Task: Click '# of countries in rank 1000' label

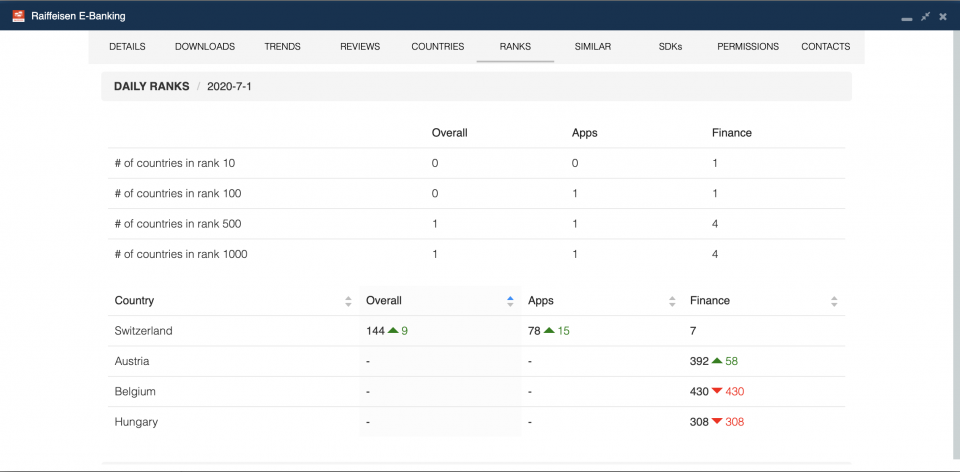Action: pos(181,254)
